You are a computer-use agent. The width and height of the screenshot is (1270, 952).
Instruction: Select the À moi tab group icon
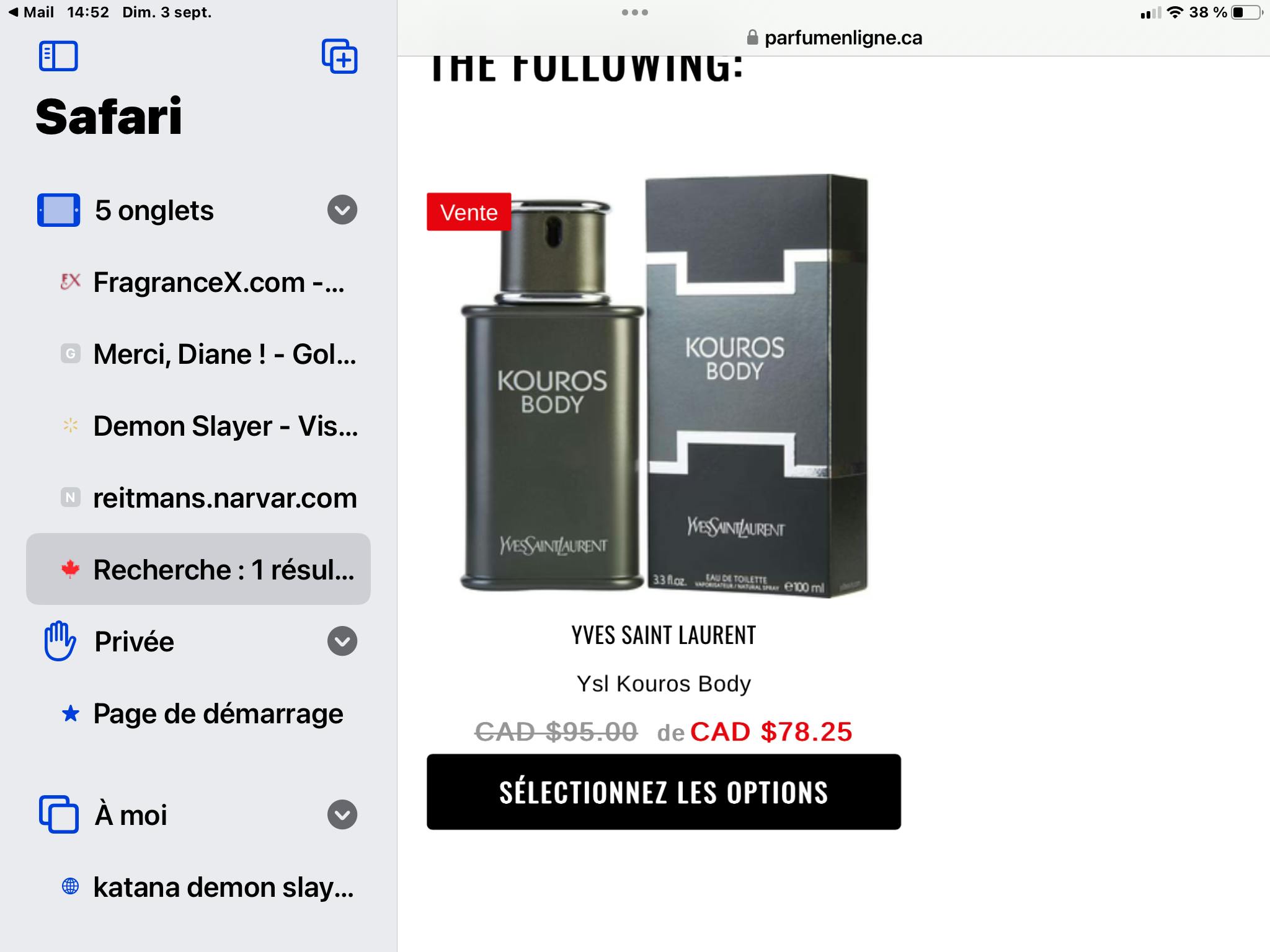click(58, 814)
